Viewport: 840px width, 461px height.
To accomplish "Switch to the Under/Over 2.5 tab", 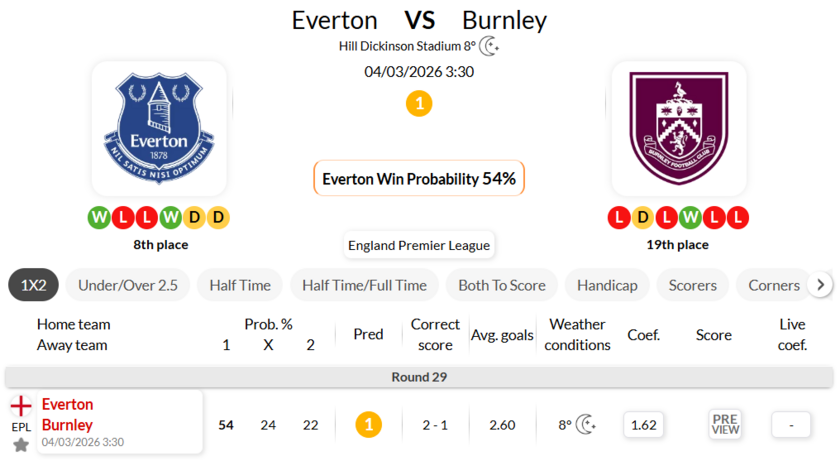I will (x=128, y=285).
